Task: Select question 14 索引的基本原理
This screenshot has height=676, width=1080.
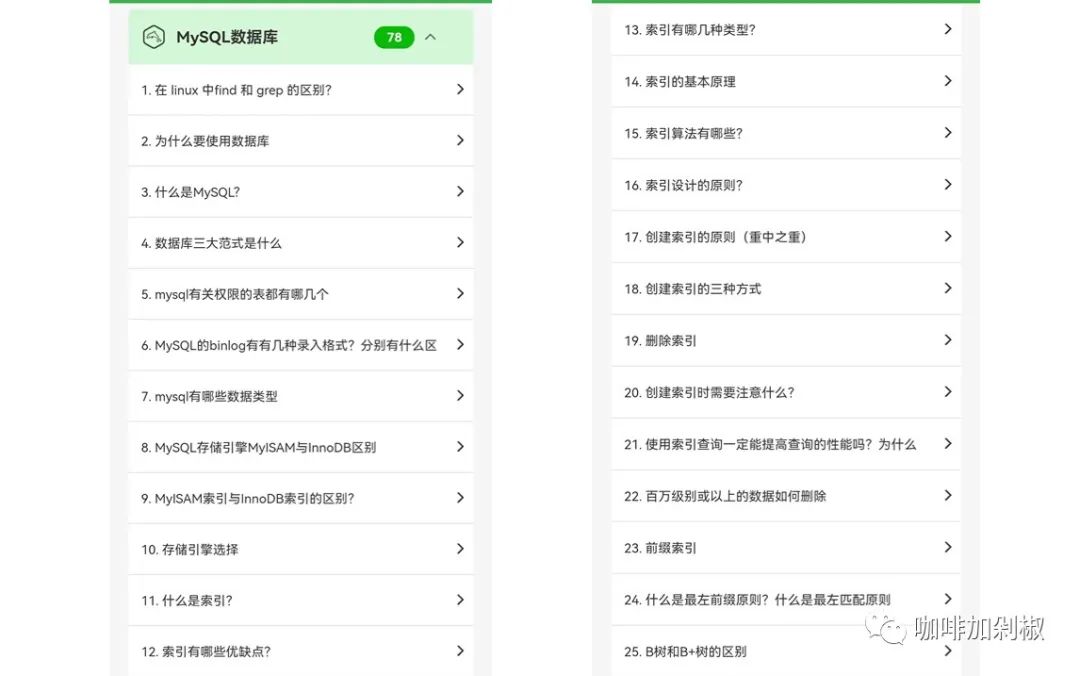Action: pyautogui.click(x=786, y=81)
